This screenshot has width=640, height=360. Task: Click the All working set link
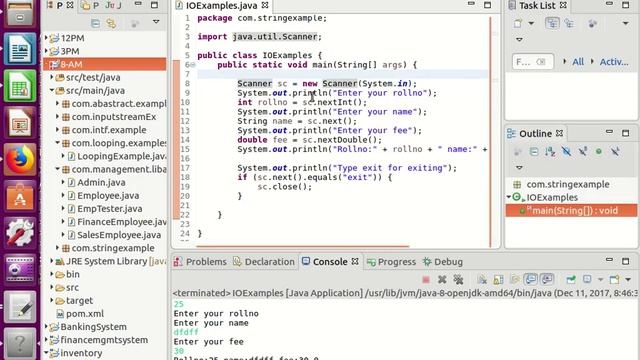click(578, 62)
